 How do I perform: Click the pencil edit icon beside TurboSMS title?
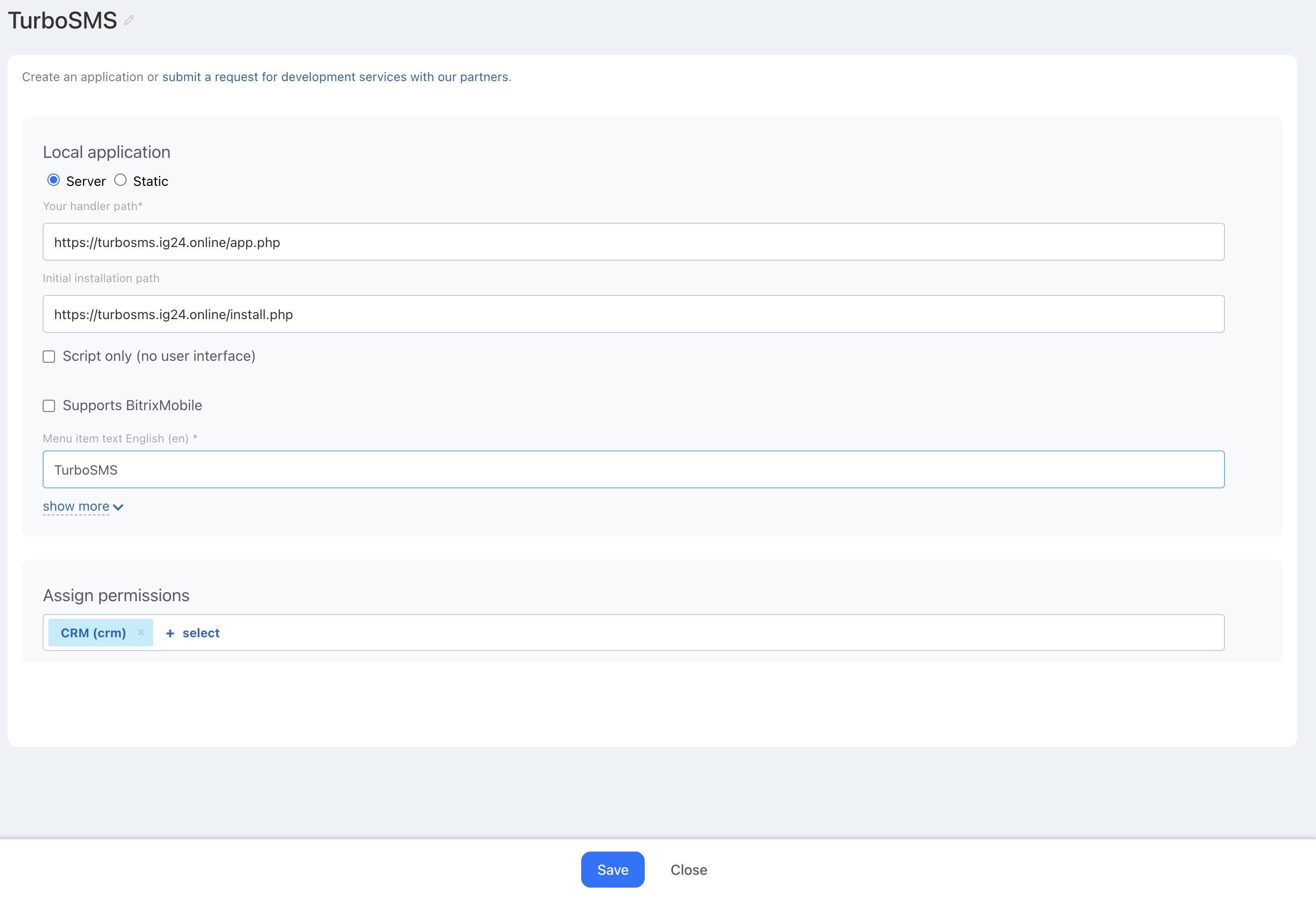(x=129, y=20)
